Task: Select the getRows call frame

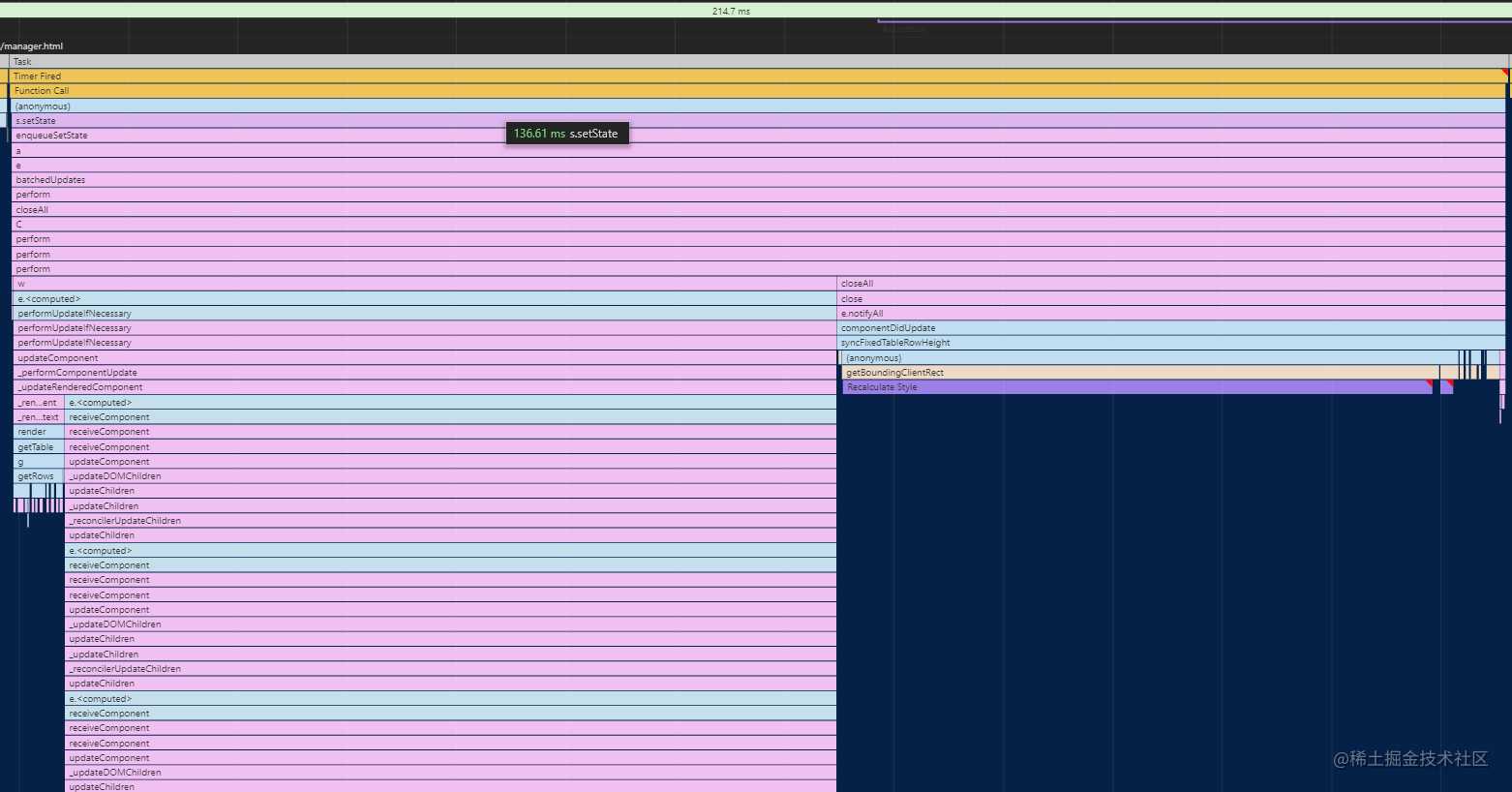Action: [x=39, y=476]
